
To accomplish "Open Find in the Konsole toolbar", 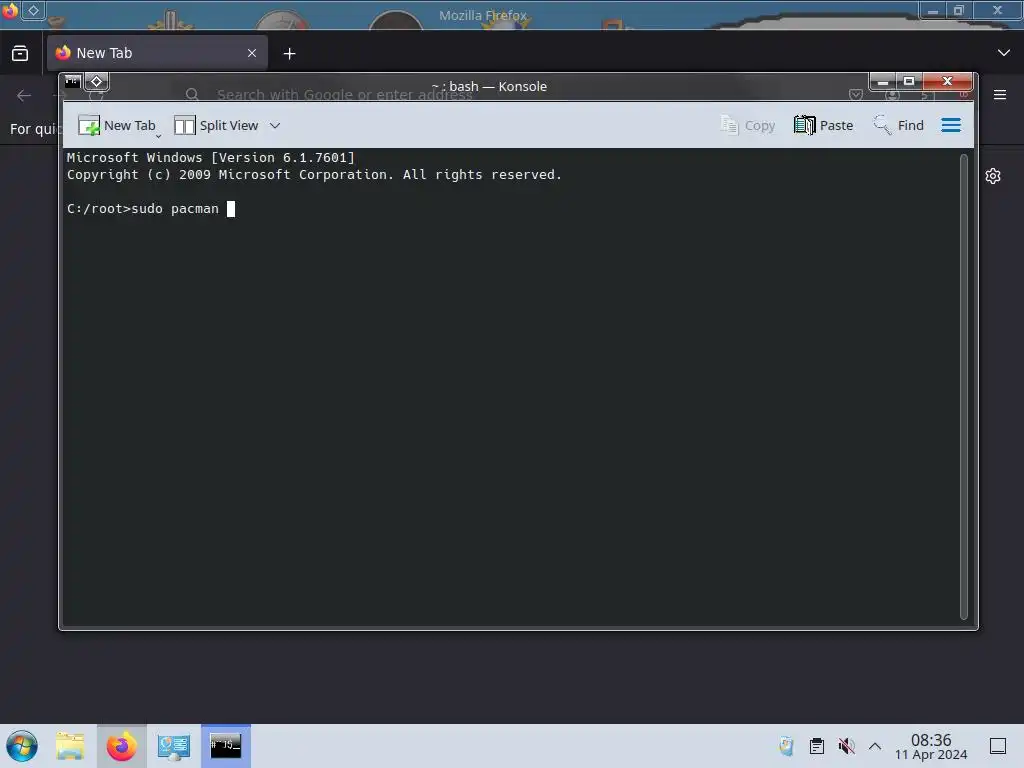I will click(x=899, y=125).
